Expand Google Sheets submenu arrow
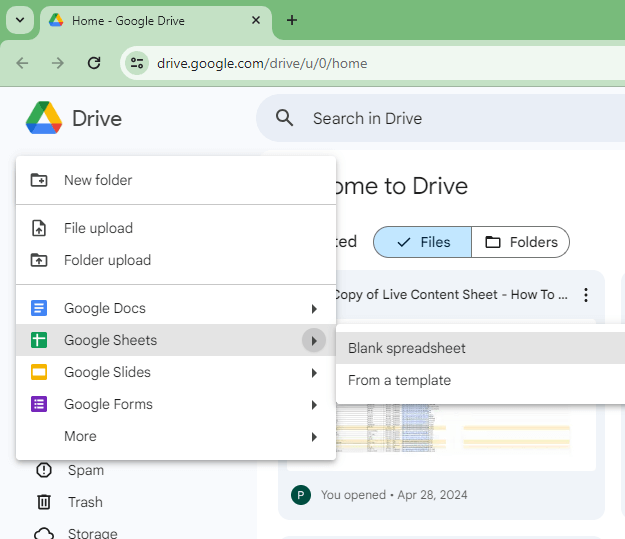Screen dimensions: 625x539 (x=314, y=340)
